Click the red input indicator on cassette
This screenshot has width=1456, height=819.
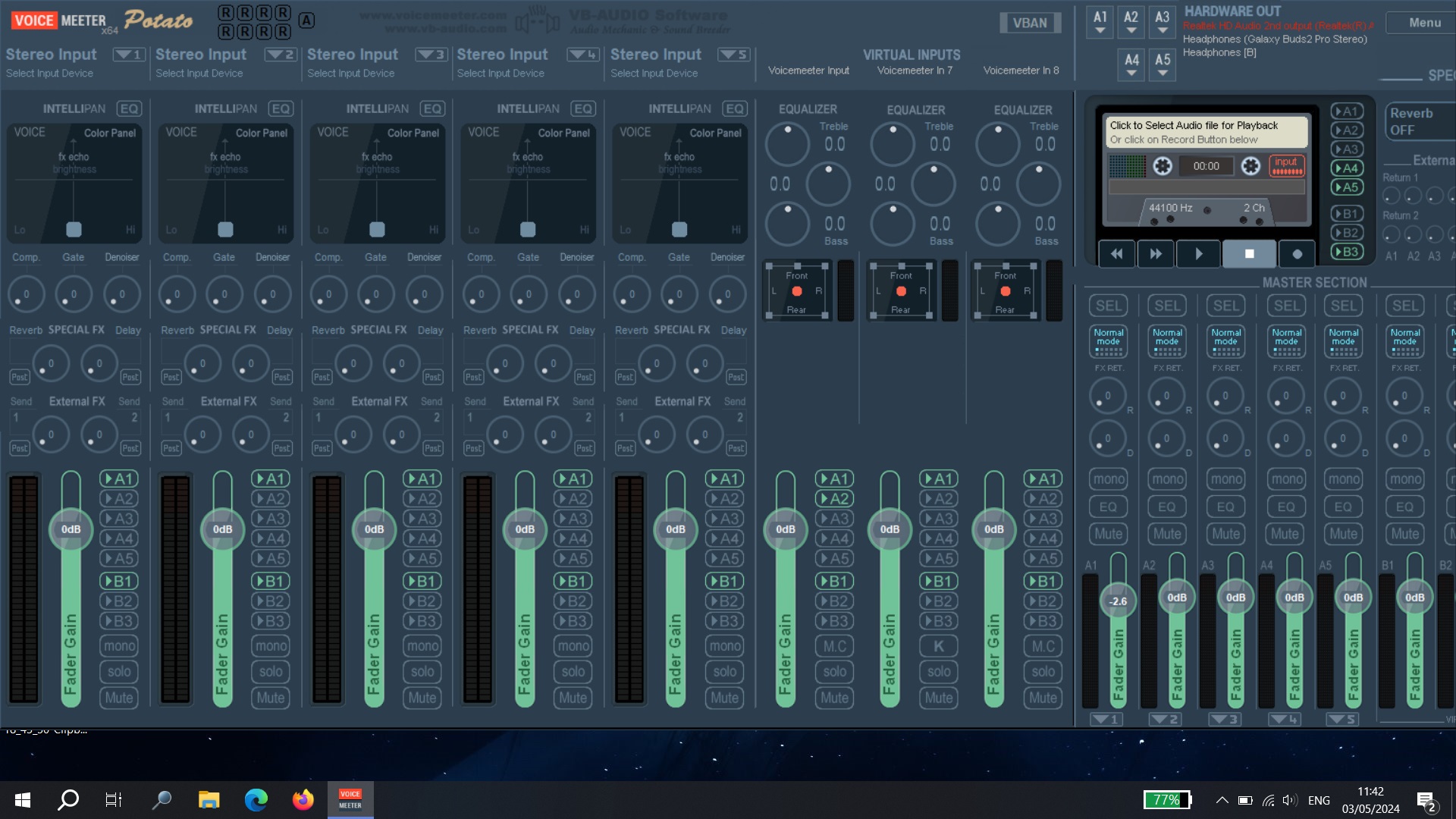pyautogui.click(x=1286, y=165)
